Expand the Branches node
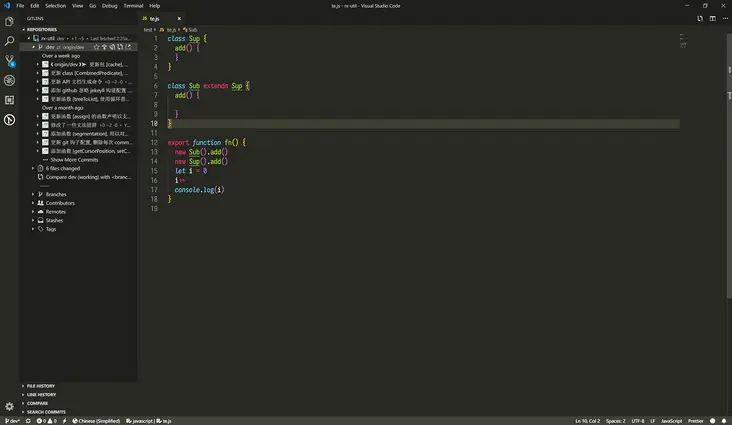 (55, 194)
